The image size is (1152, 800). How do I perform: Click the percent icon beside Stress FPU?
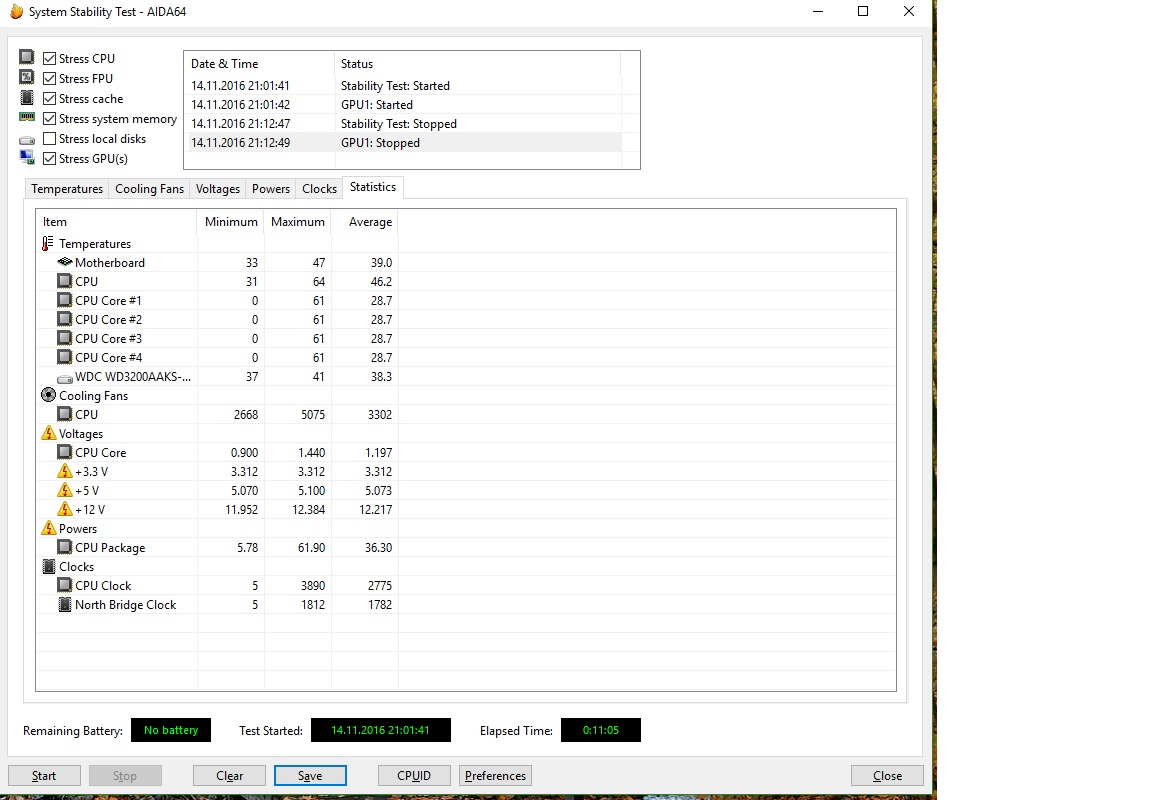(26, 77)
